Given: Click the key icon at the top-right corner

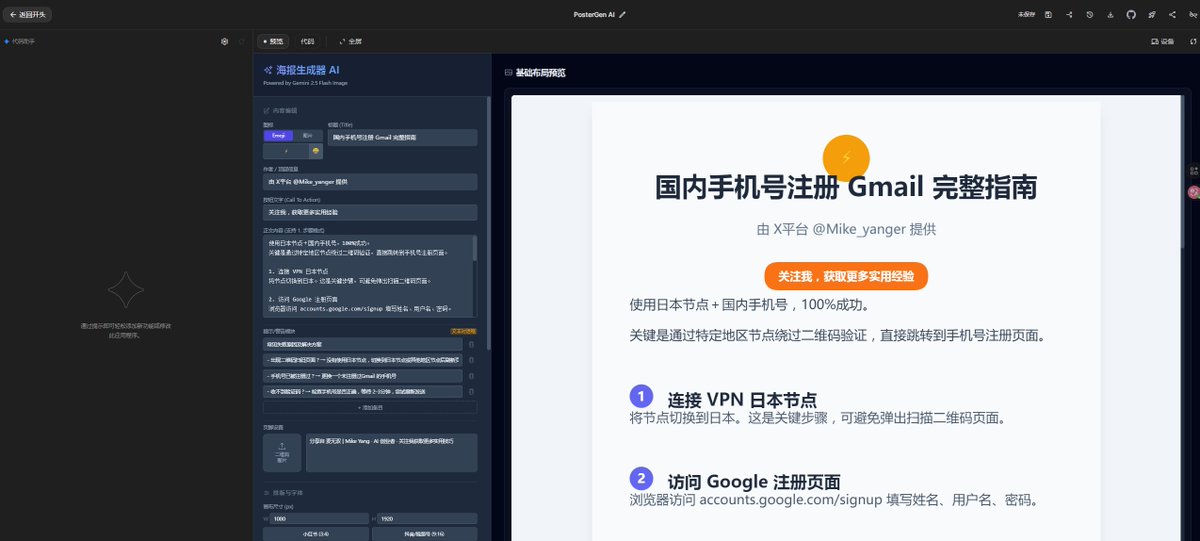Looking at the screenshot, I should pyautogui.click(x=1192, y=15).
